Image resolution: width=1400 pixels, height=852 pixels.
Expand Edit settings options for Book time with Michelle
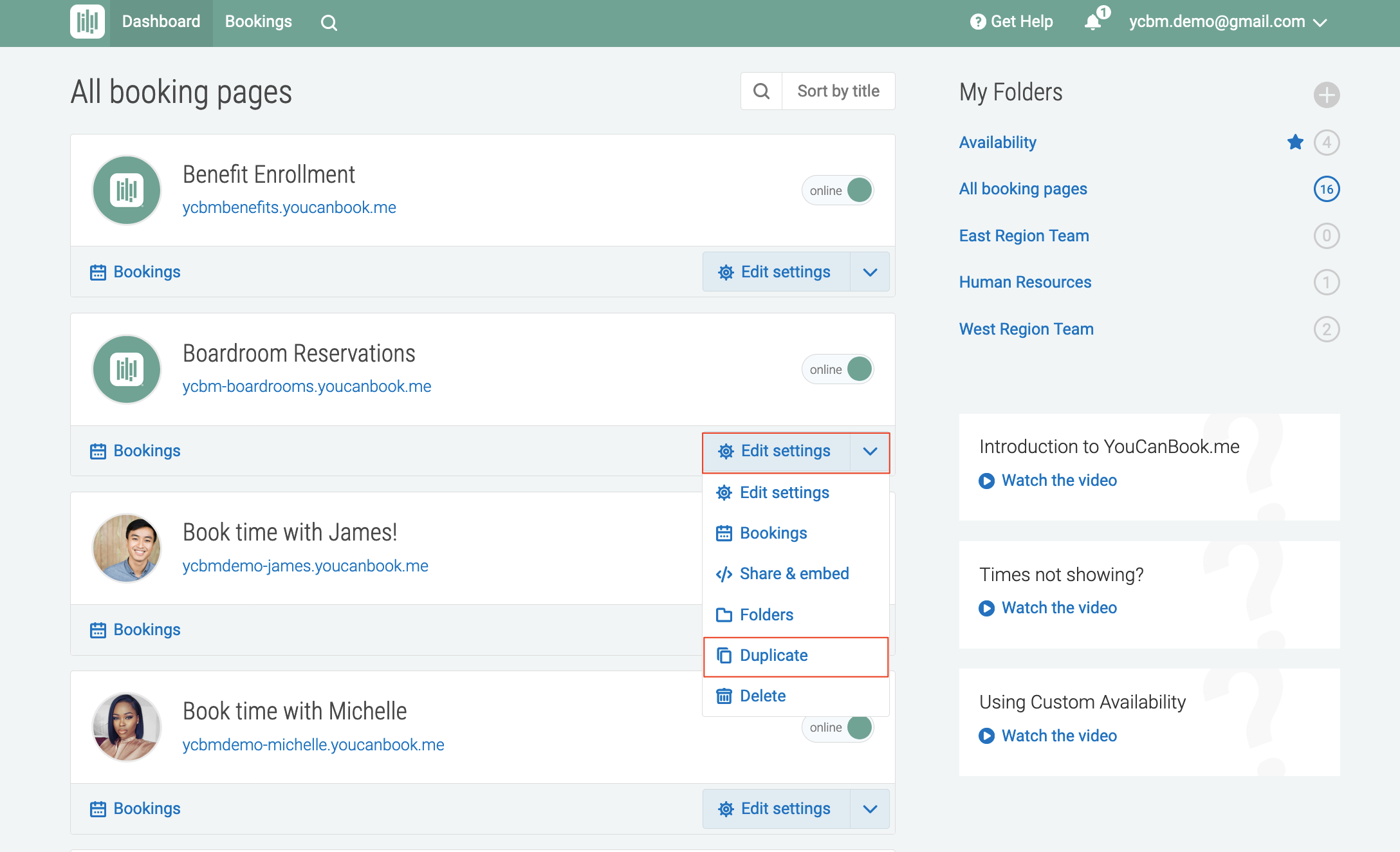click(x=870, y=808)
